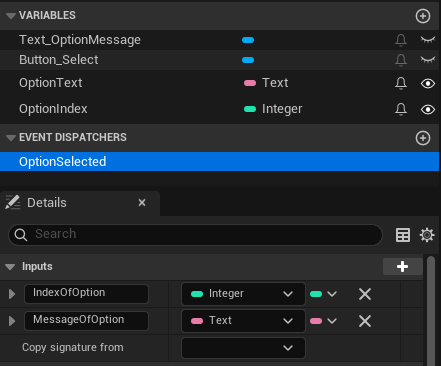This screenshot has width=441, height=366.
Task: Select the OptionSelected event dispatcher
Action: pos(219,162)
